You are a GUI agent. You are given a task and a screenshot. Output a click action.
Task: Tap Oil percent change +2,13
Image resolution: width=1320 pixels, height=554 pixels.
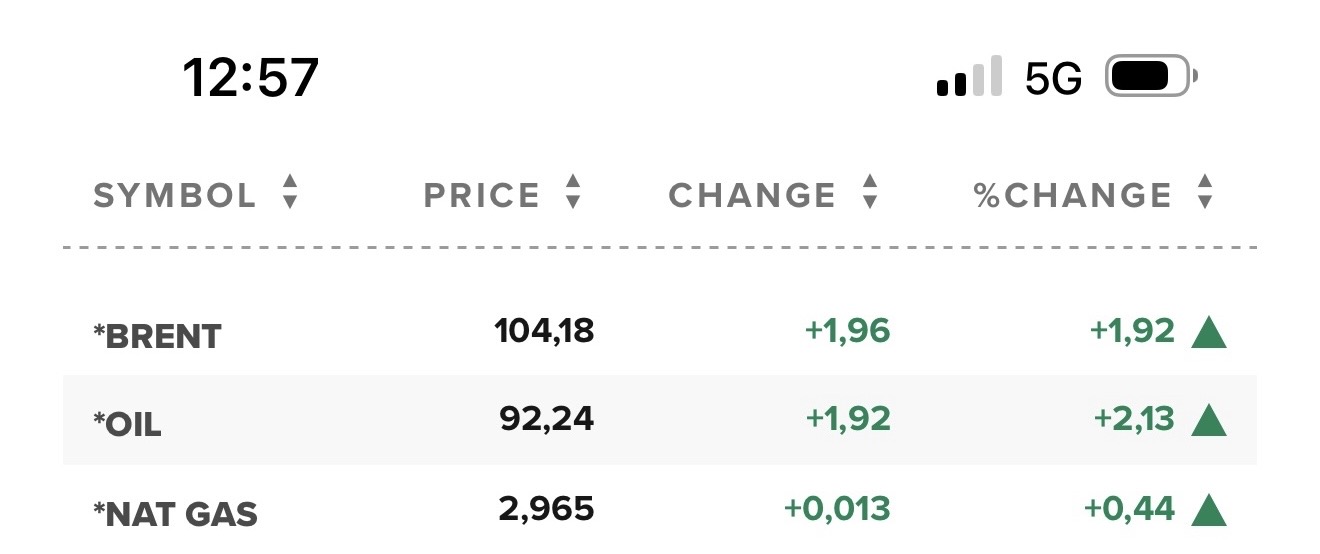tap(1134, 419)
